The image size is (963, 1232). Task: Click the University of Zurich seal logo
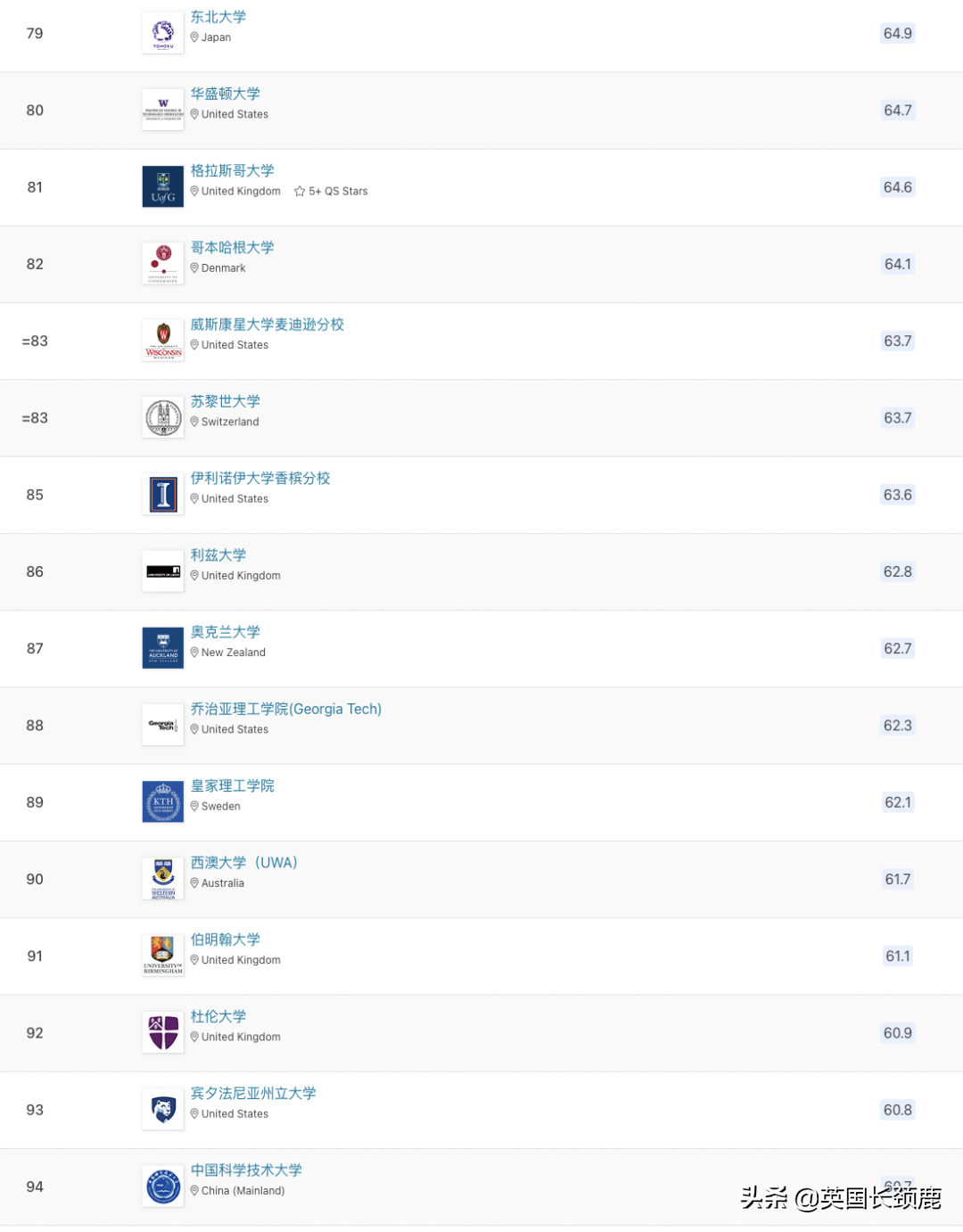coord(163,418)
